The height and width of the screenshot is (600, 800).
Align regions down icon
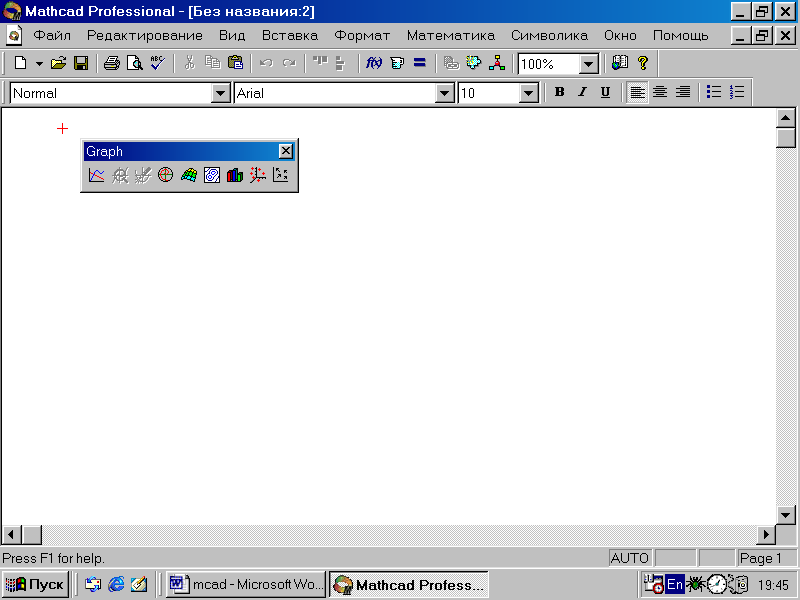[x=341, y=63]
